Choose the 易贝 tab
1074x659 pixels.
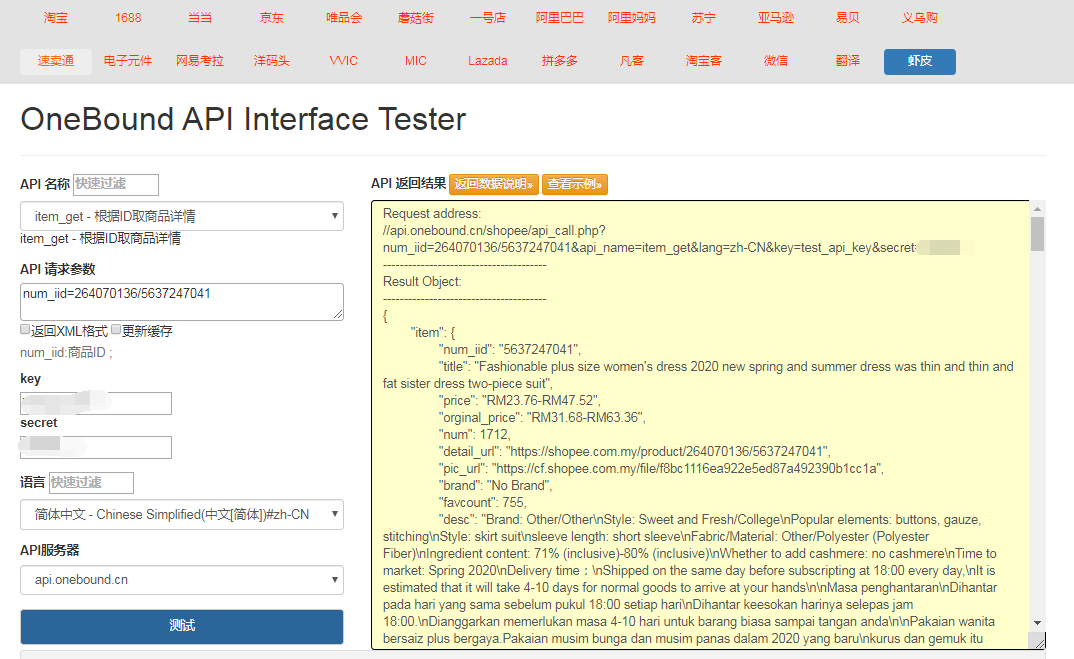click(847, 18)
